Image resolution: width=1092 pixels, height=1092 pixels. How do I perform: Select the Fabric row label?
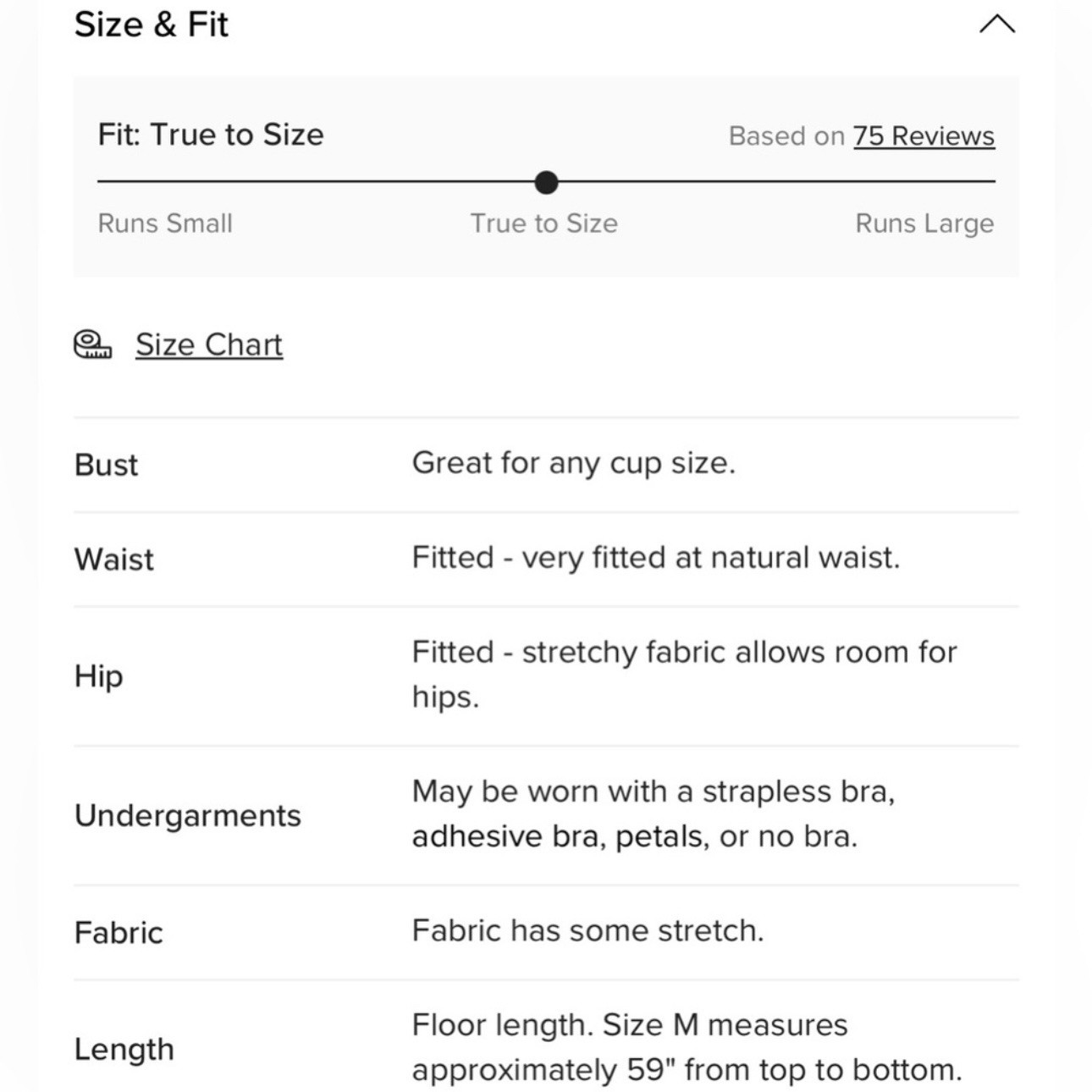(x=119, y=933)
